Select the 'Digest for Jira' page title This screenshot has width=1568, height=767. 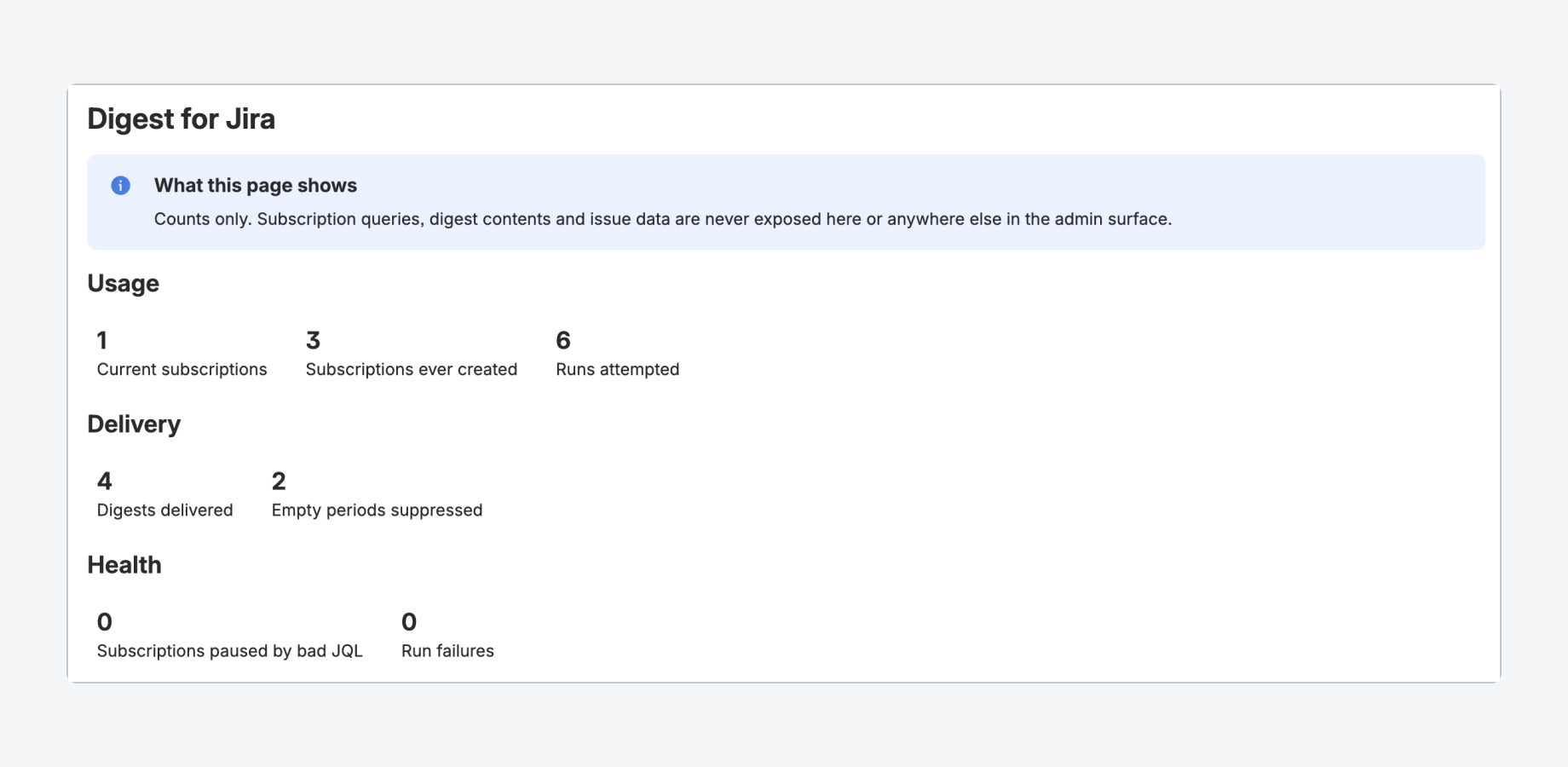pos(182,119)
